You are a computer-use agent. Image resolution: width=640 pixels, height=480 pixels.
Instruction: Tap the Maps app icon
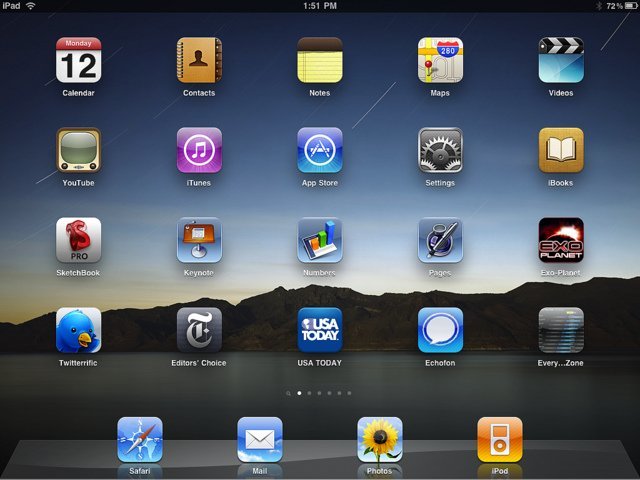(440, 60)
